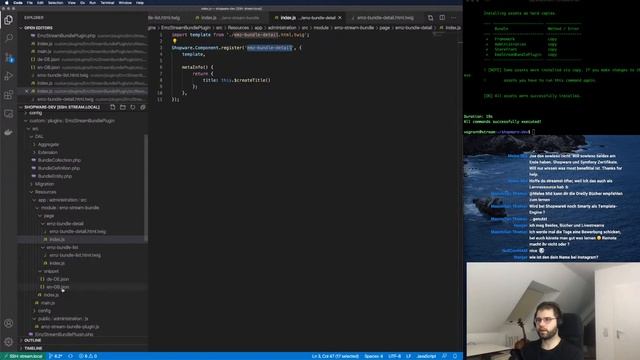Viewport: 640px width, 360px height.
Task: Open the Help menu
Action: pyautogui.click(x=140, y=2)
